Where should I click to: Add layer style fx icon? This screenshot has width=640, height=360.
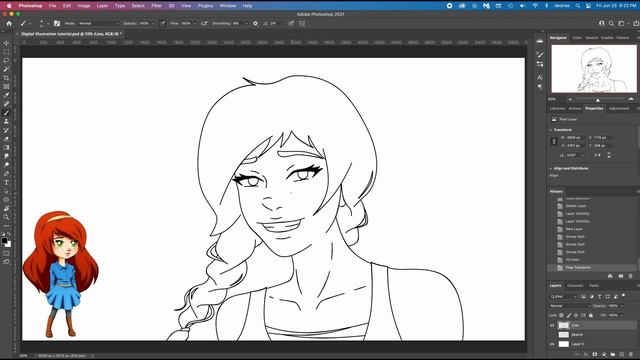coord(586,354)
